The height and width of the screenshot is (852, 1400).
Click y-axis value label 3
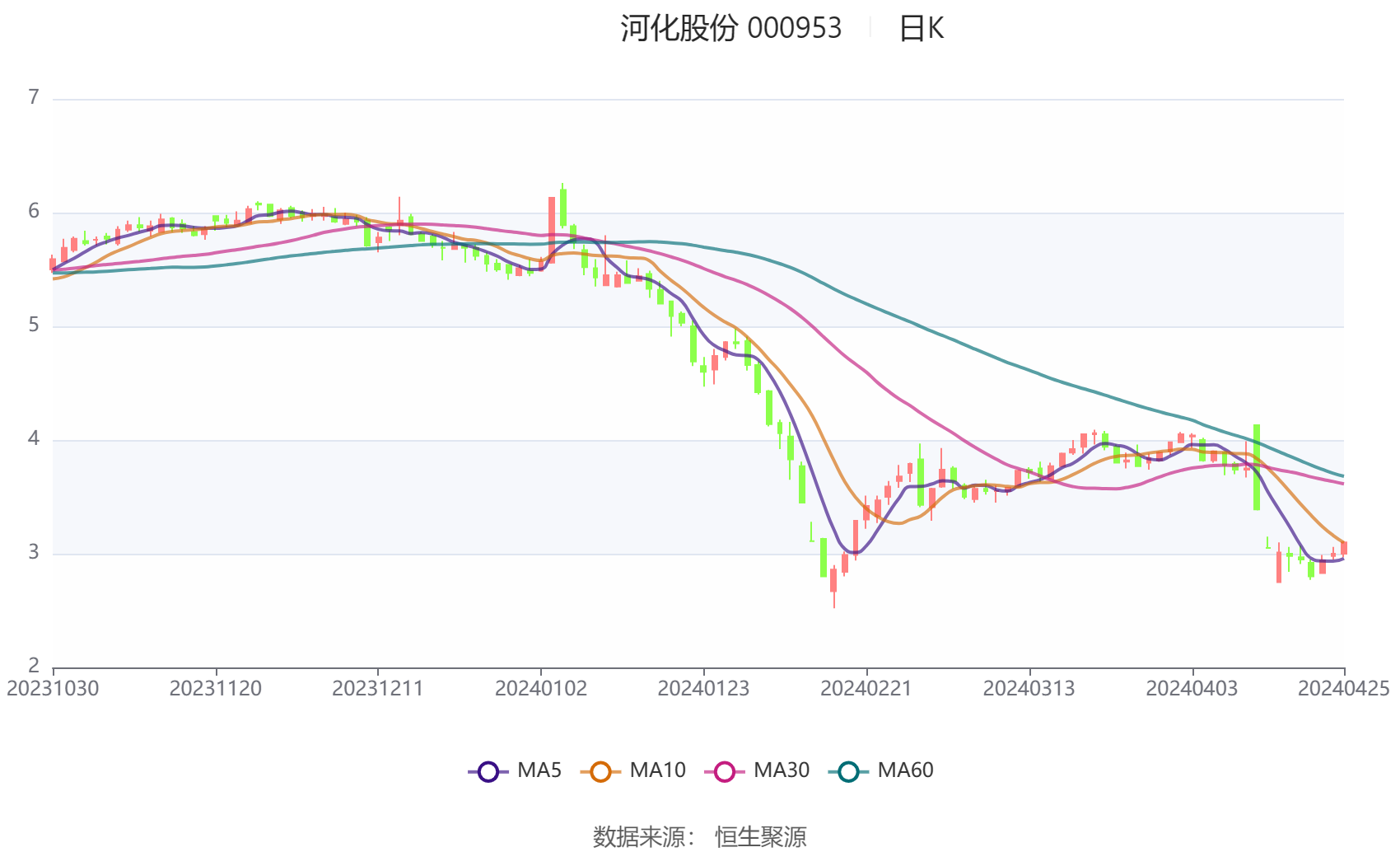click(x=34, y=553)
